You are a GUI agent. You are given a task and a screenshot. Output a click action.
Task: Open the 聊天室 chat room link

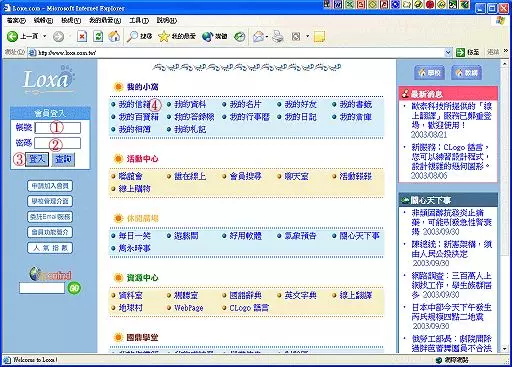tap(297, 176)
